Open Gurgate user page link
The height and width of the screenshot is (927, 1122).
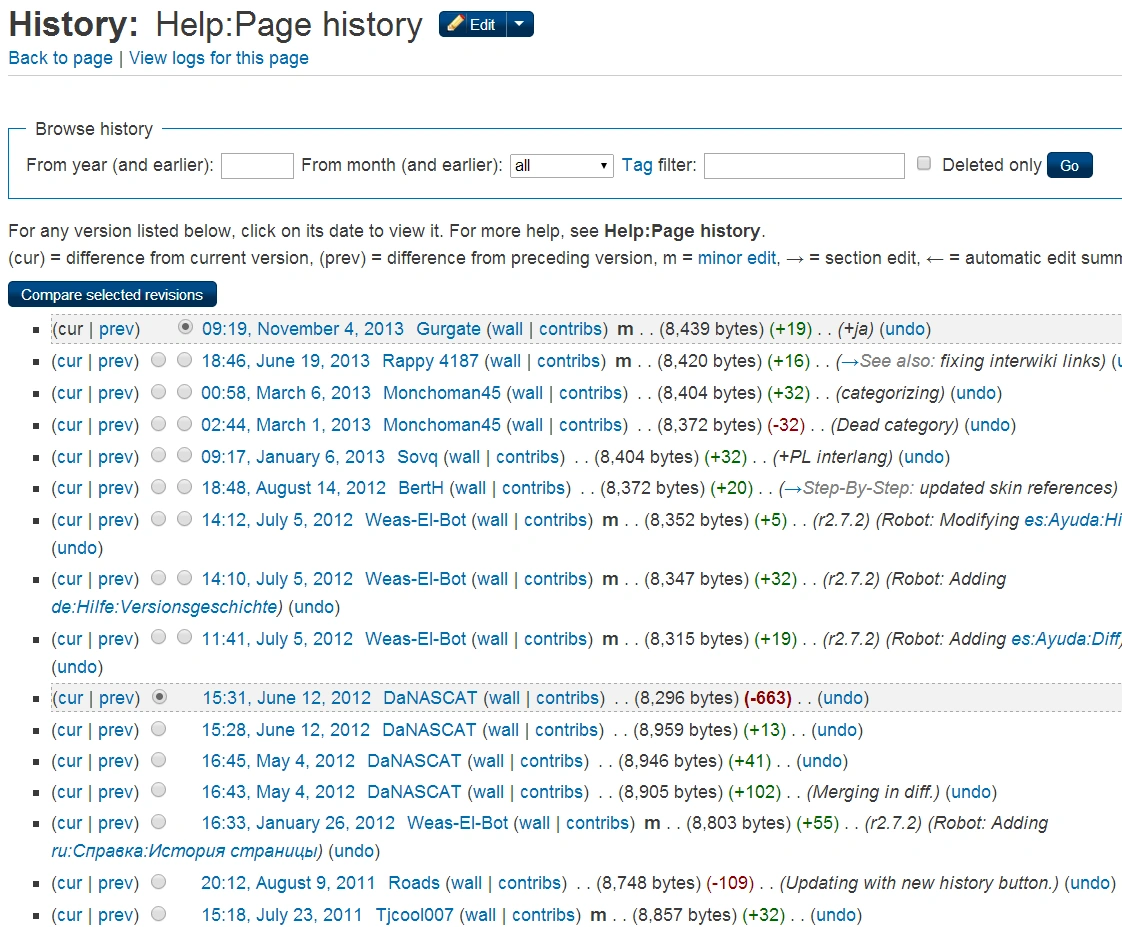(x=448, y=329)
